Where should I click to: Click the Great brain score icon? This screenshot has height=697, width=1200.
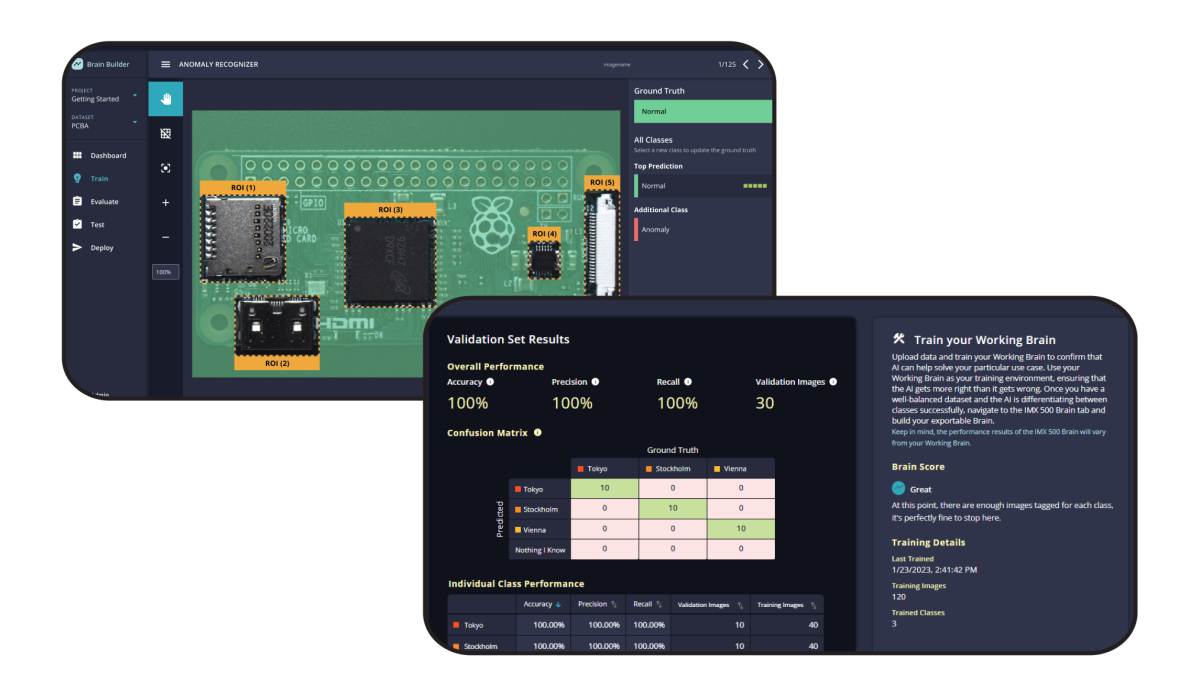click(x=899, y=488)
